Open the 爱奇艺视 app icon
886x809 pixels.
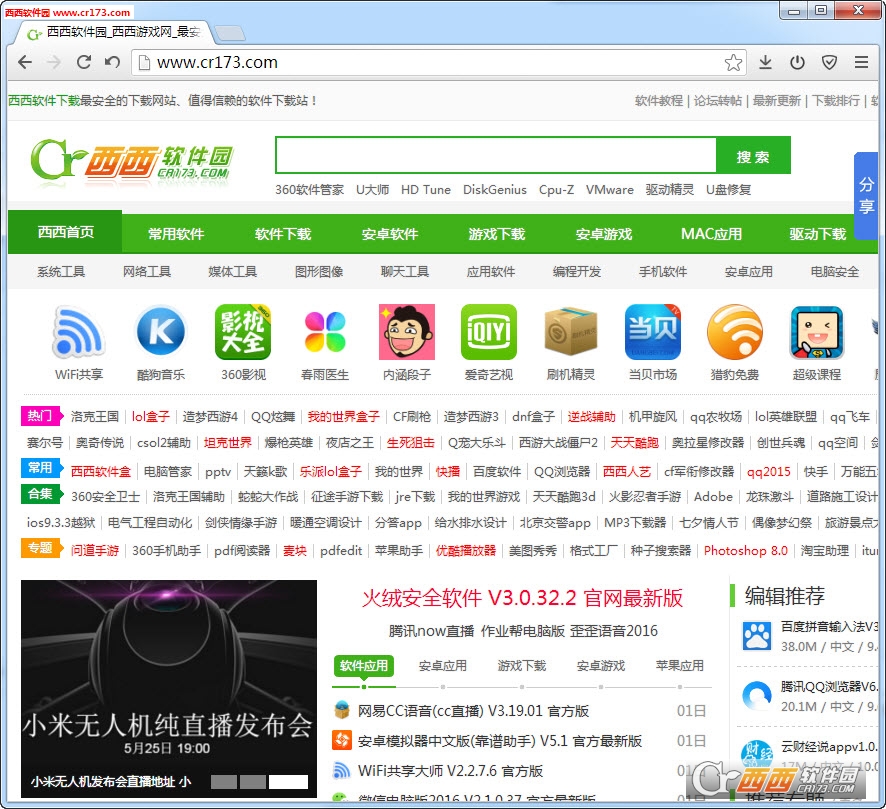489,332
